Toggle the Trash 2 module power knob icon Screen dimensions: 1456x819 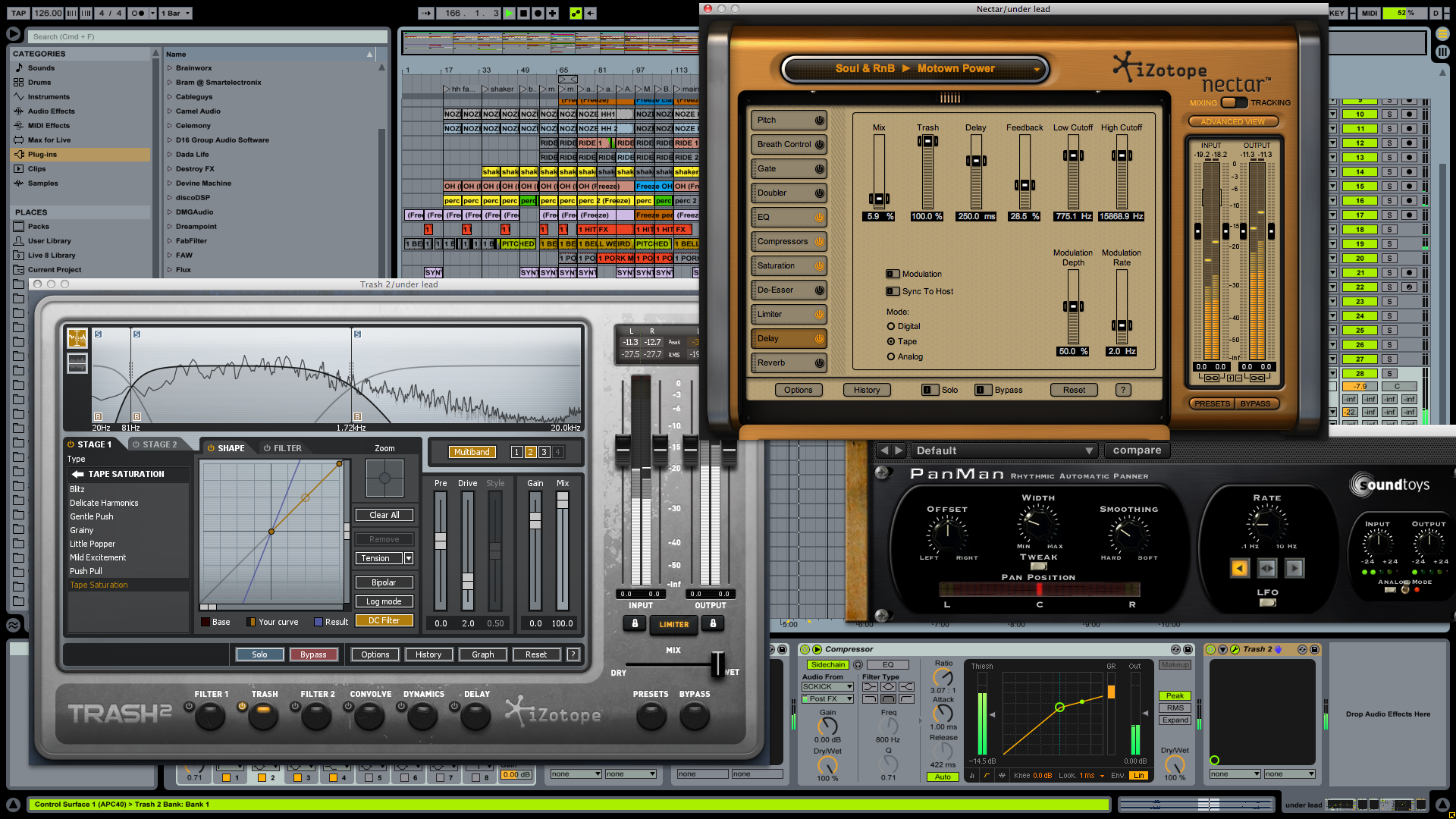click(x=242, y=707)
